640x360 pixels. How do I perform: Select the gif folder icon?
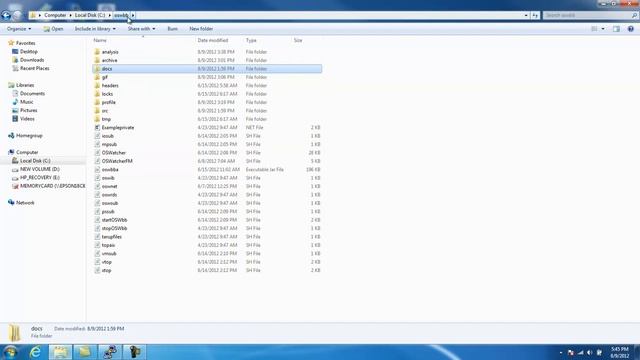pyautogui.click(x=97, y=77)
